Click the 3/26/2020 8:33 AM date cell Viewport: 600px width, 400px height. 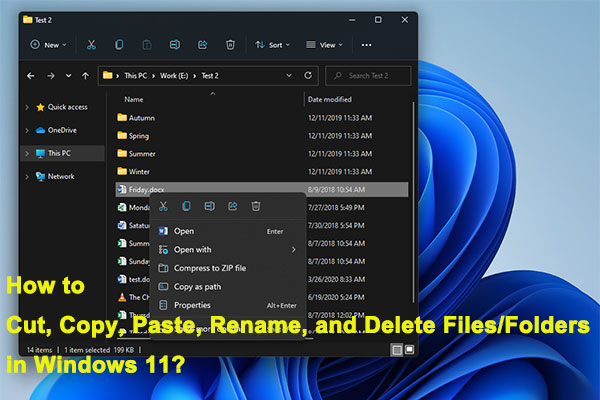coord(336,279)
